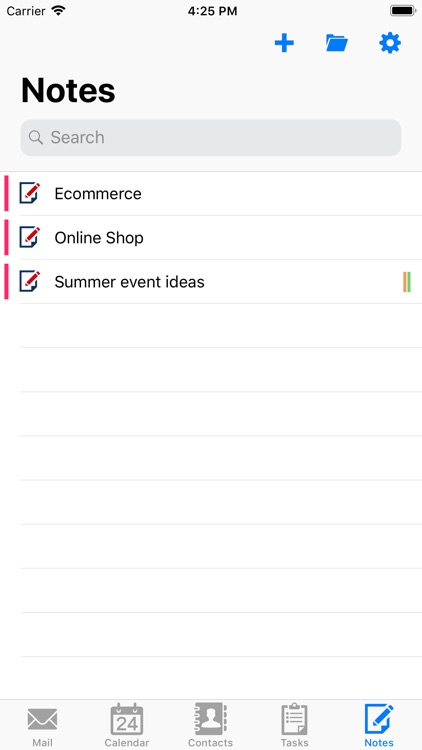422x750 pixels.
Task: Click the note icon beside Ecommerce
Action: [x=30, y=193]
